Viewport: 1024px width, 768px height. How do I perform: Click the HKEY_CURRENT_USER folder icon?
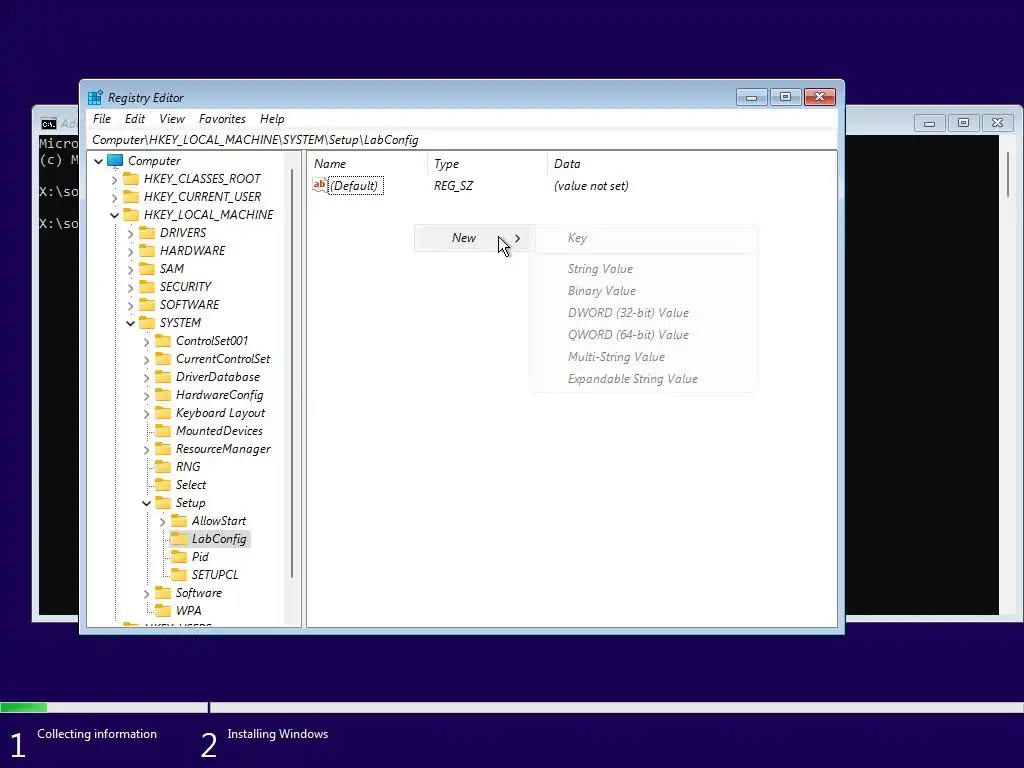pos(131,197)
